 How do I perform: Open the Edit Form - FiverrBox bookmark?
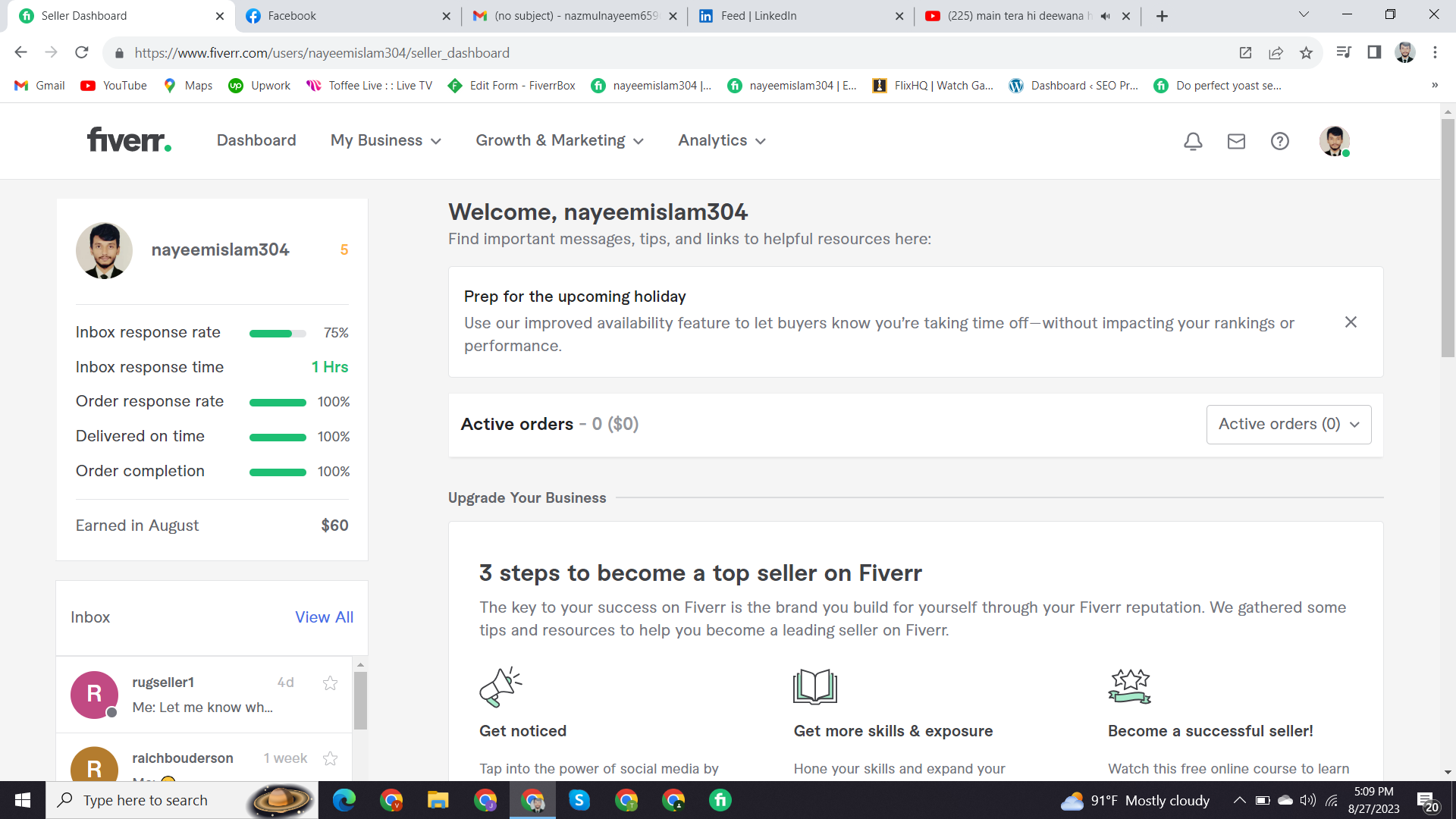coord(511,86)
